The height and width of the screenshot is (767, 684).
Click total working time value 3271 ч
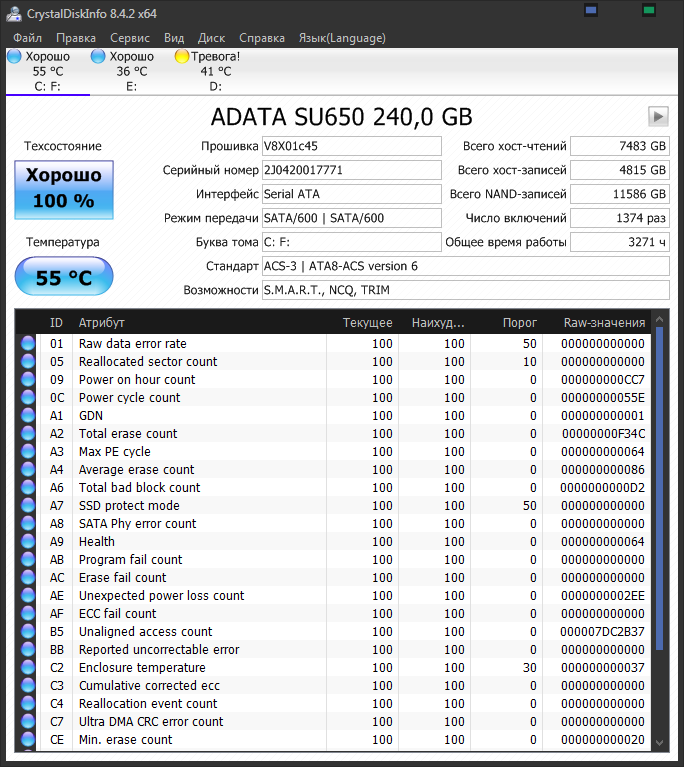[x=620, y=242]
